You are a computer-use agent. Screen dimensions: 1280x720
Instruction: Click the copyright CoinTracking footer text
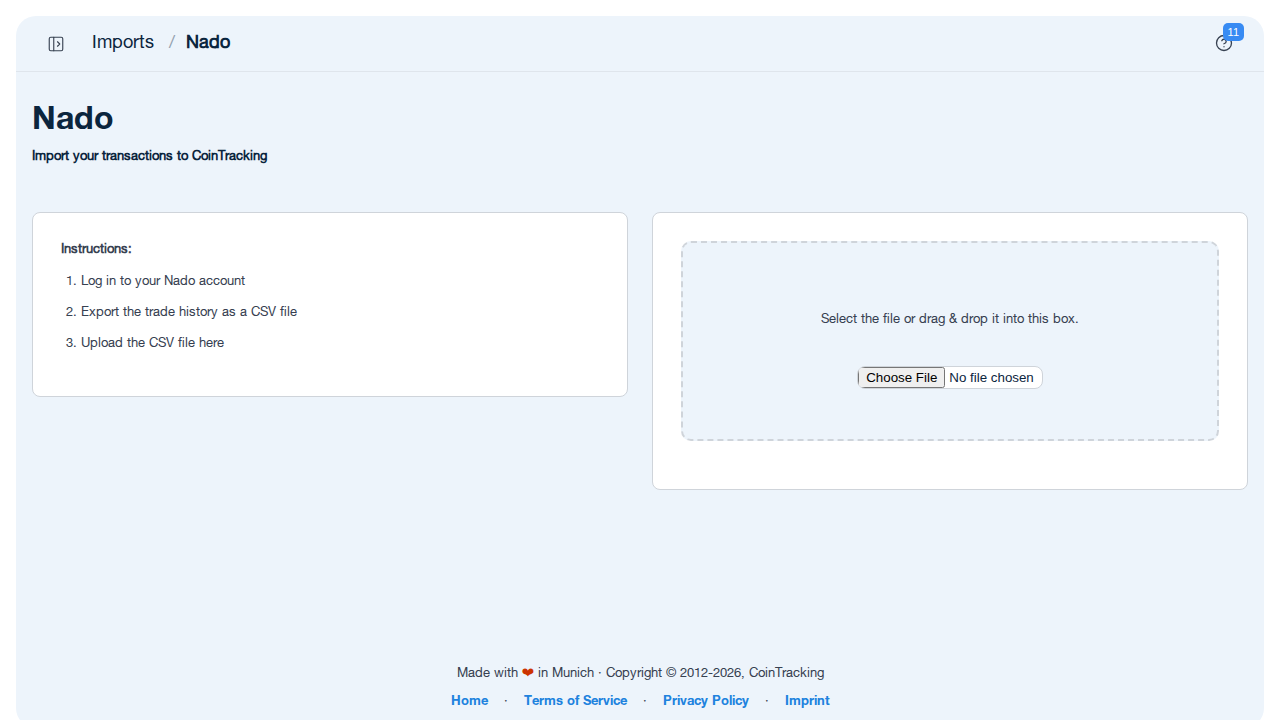tap(715, 672)
